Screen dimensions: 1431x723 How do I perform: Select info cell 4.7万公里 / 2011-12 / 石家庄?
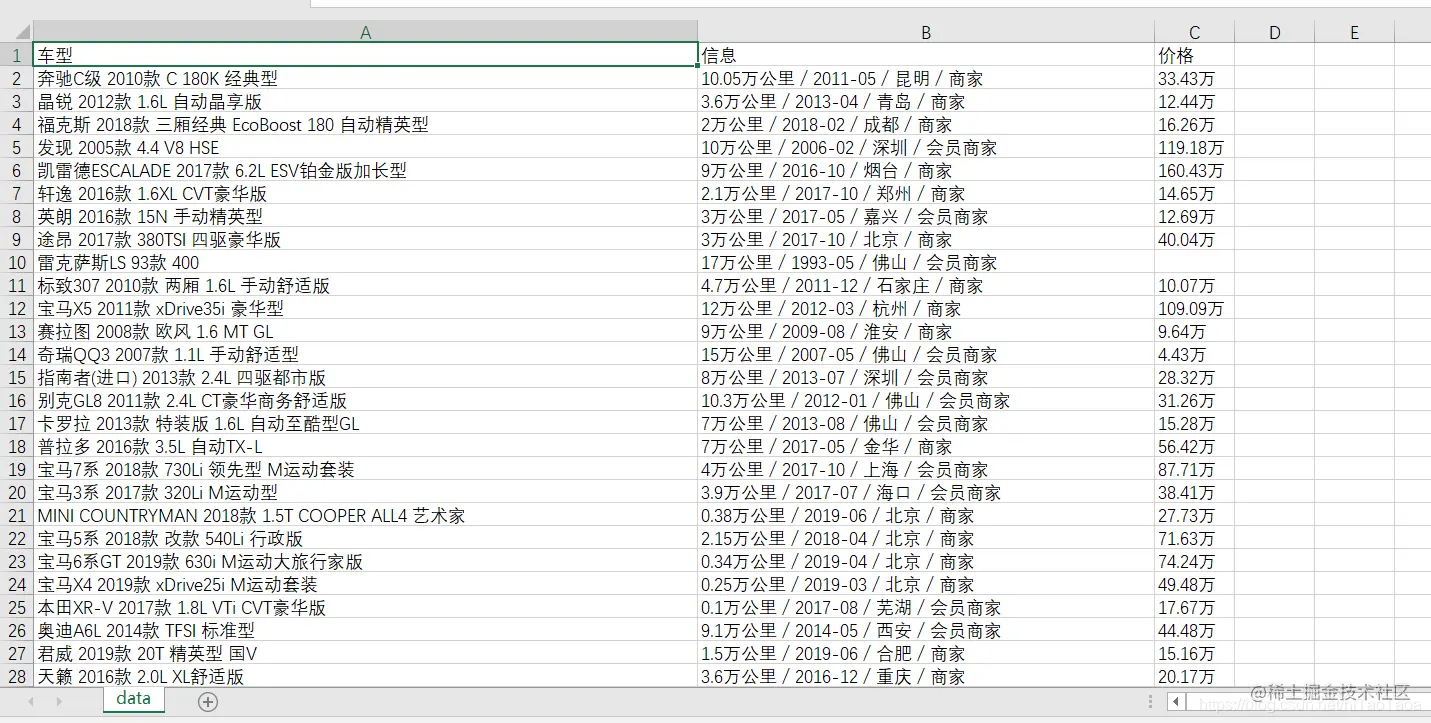tap(926, 285)
